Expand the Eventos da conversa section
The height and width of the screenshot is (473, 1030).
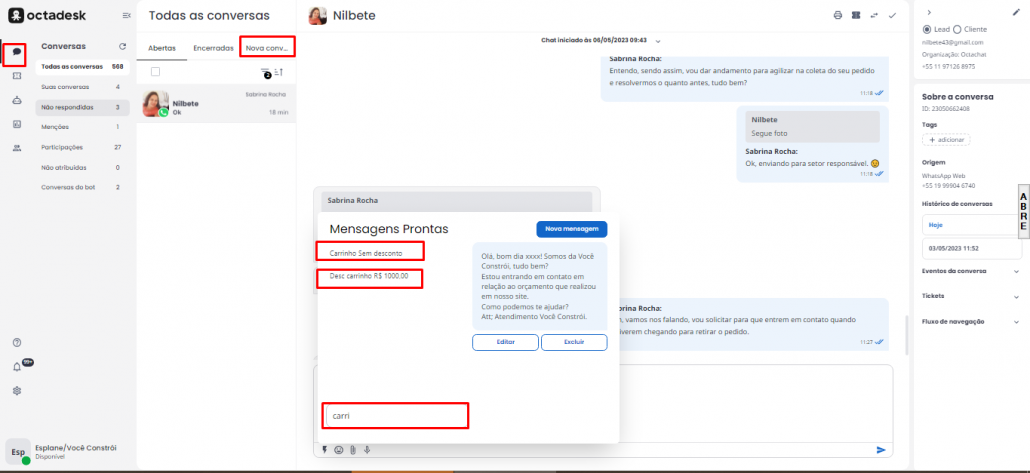pyautogui.click(x=1016, y=271)
